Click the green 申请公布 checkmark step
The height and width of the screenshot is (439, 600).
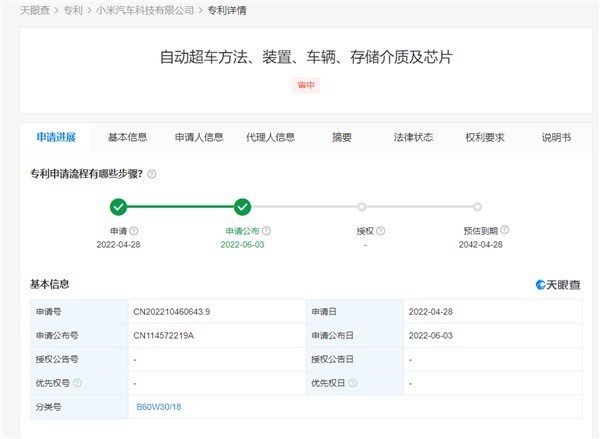tap(242, 207)
